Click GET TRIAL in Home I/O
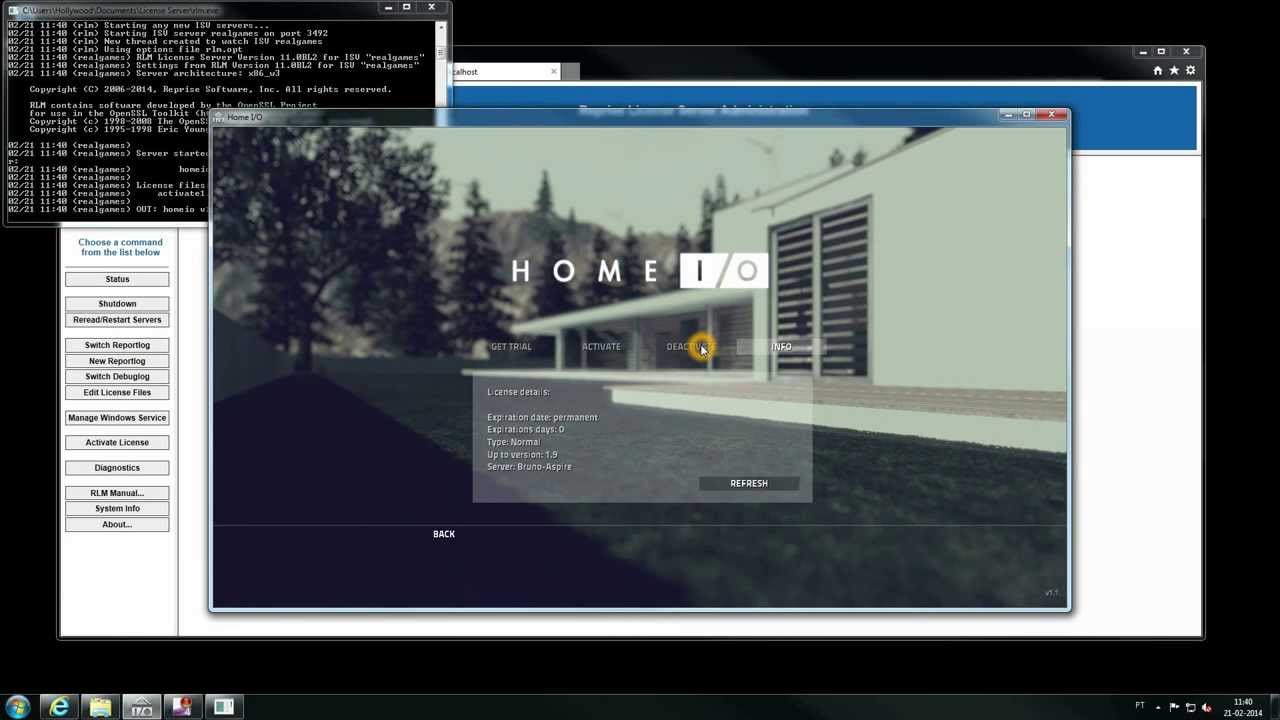 point(511,347)
